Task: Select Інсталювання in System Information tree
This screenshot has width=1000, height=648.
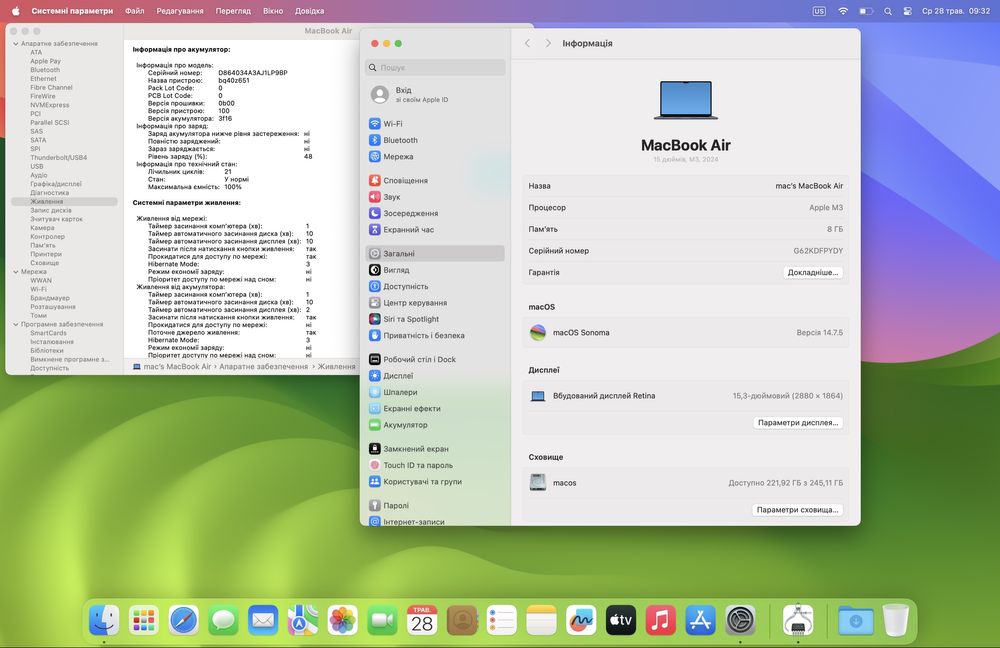Action: [52, 342]
